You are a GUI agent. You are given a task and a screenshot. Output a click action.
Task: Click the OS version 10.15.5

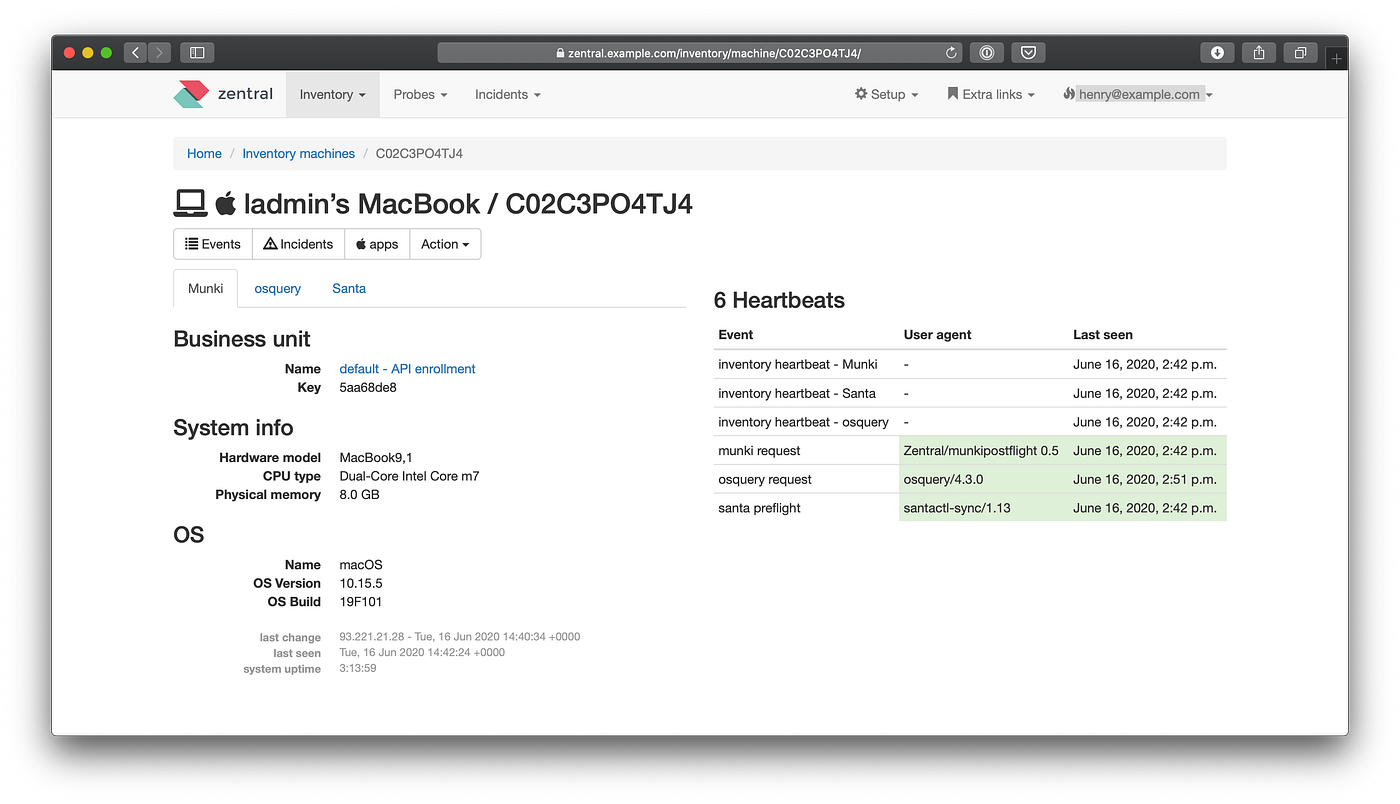click(x=360, y=583)
